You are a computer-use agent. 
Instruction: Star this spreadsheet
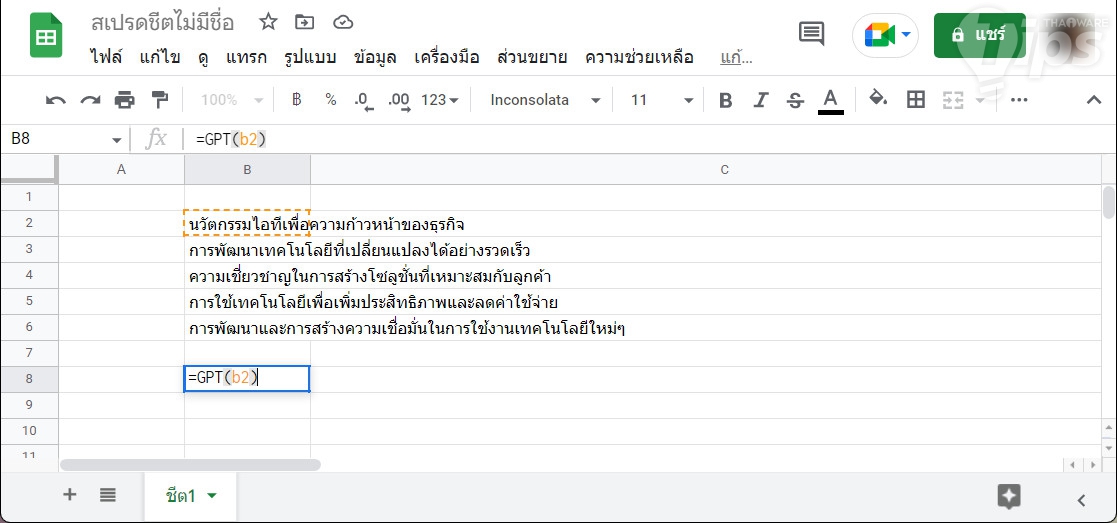coord(268,22)
